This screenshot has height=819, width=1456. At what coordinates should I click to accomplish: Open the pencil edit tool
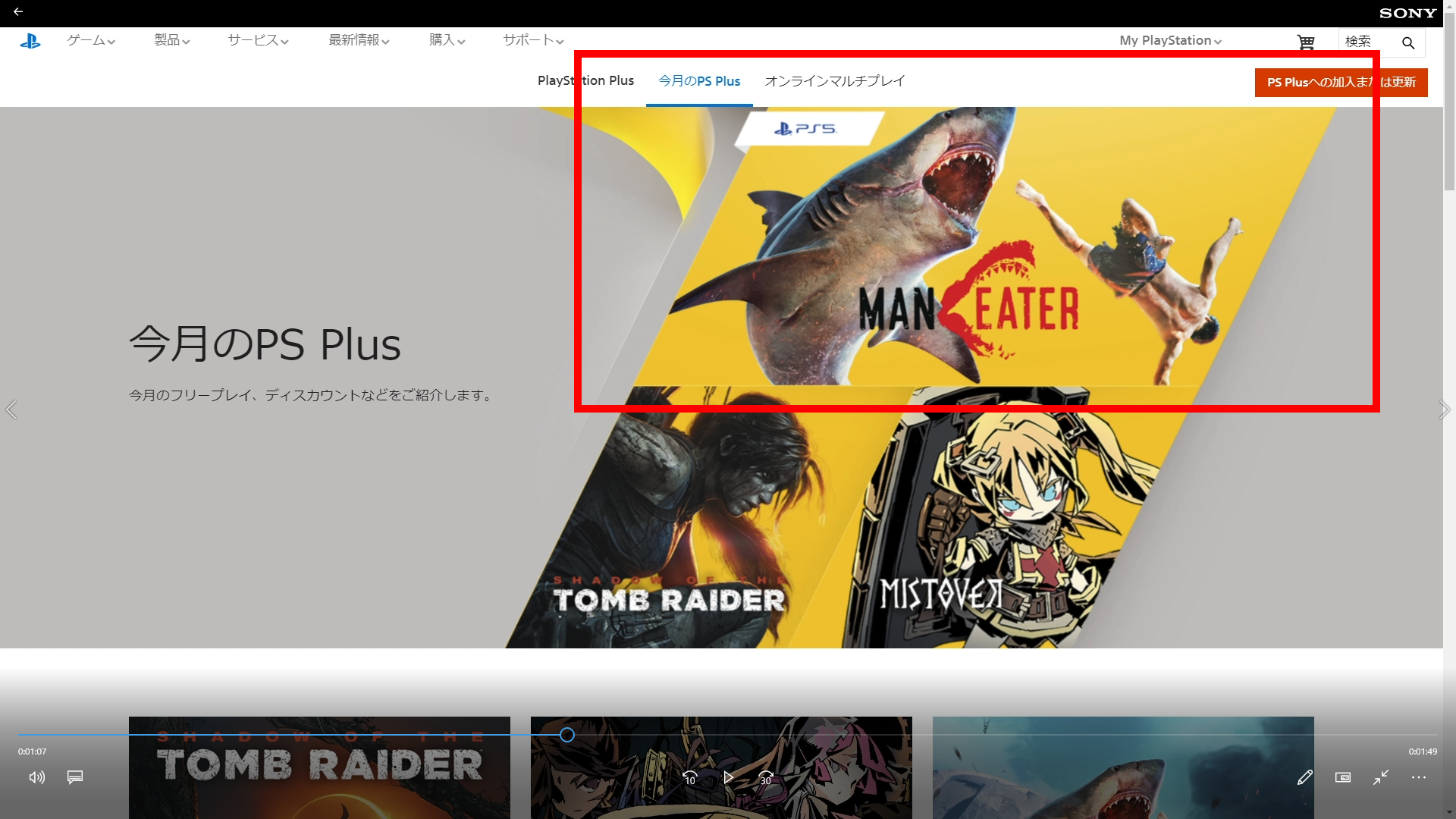[x=1305, y=777]
